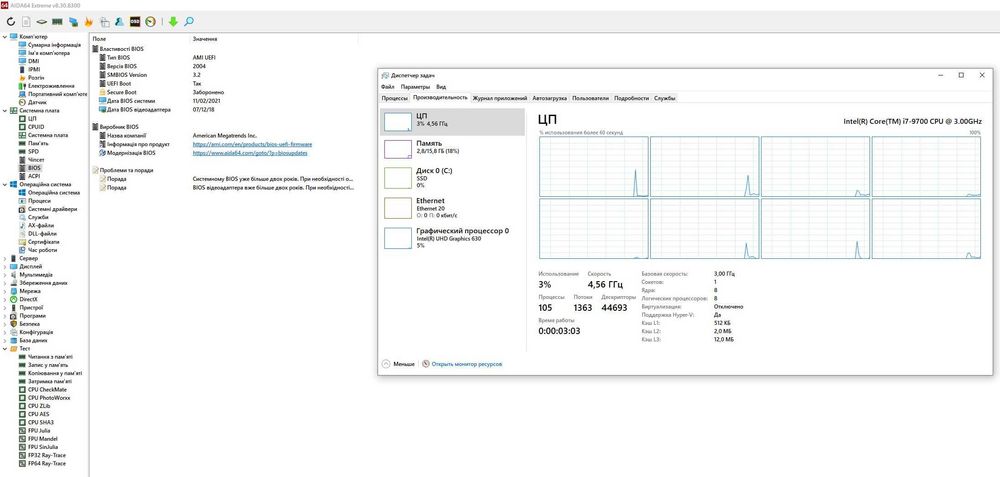The height and width of the screenshot is (477, 1000).
Task: Switch to the Журнал приложений tab
Action: [x=501, y=98]
